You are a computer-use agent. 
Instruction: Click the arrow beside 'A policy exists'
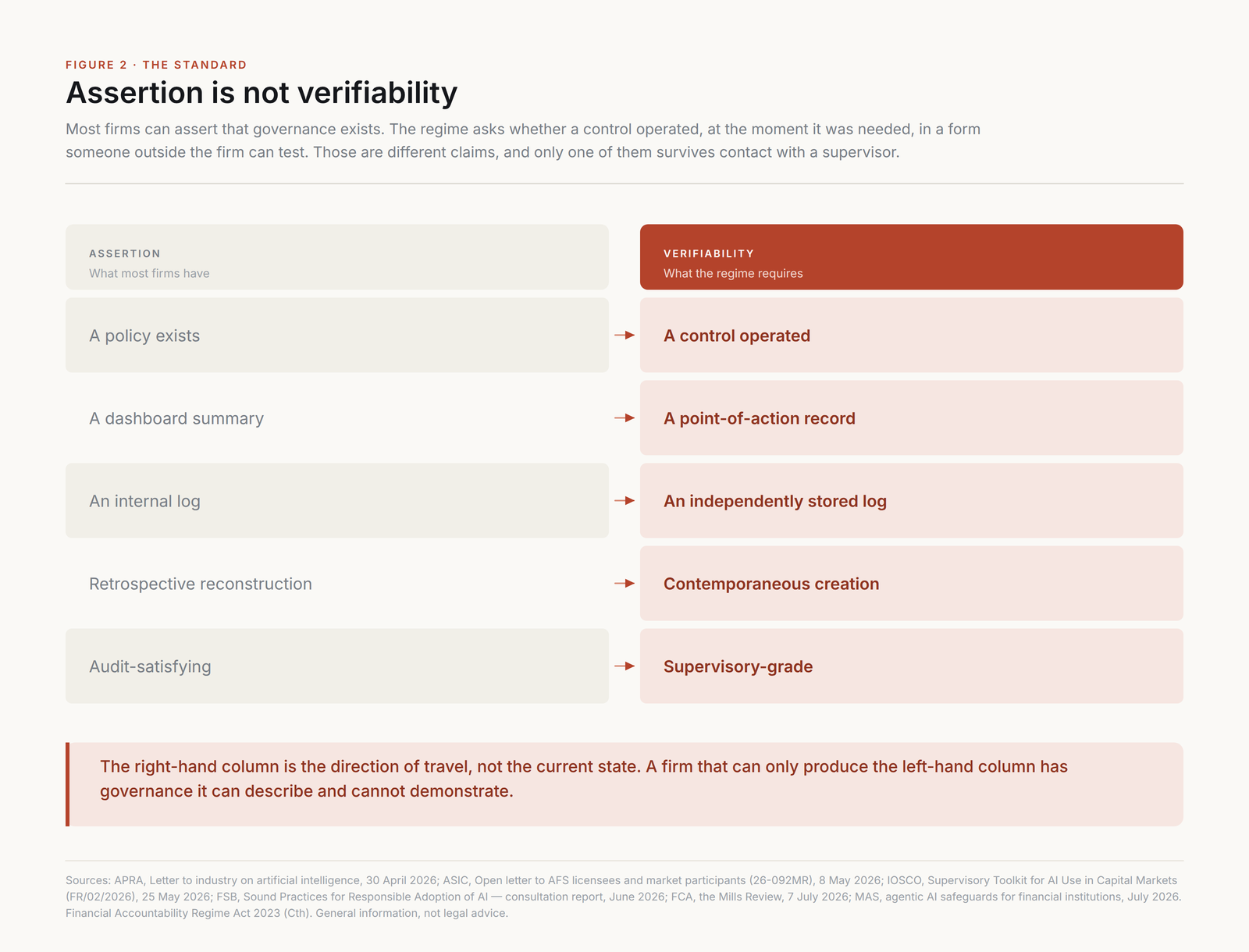coord(624,335)
